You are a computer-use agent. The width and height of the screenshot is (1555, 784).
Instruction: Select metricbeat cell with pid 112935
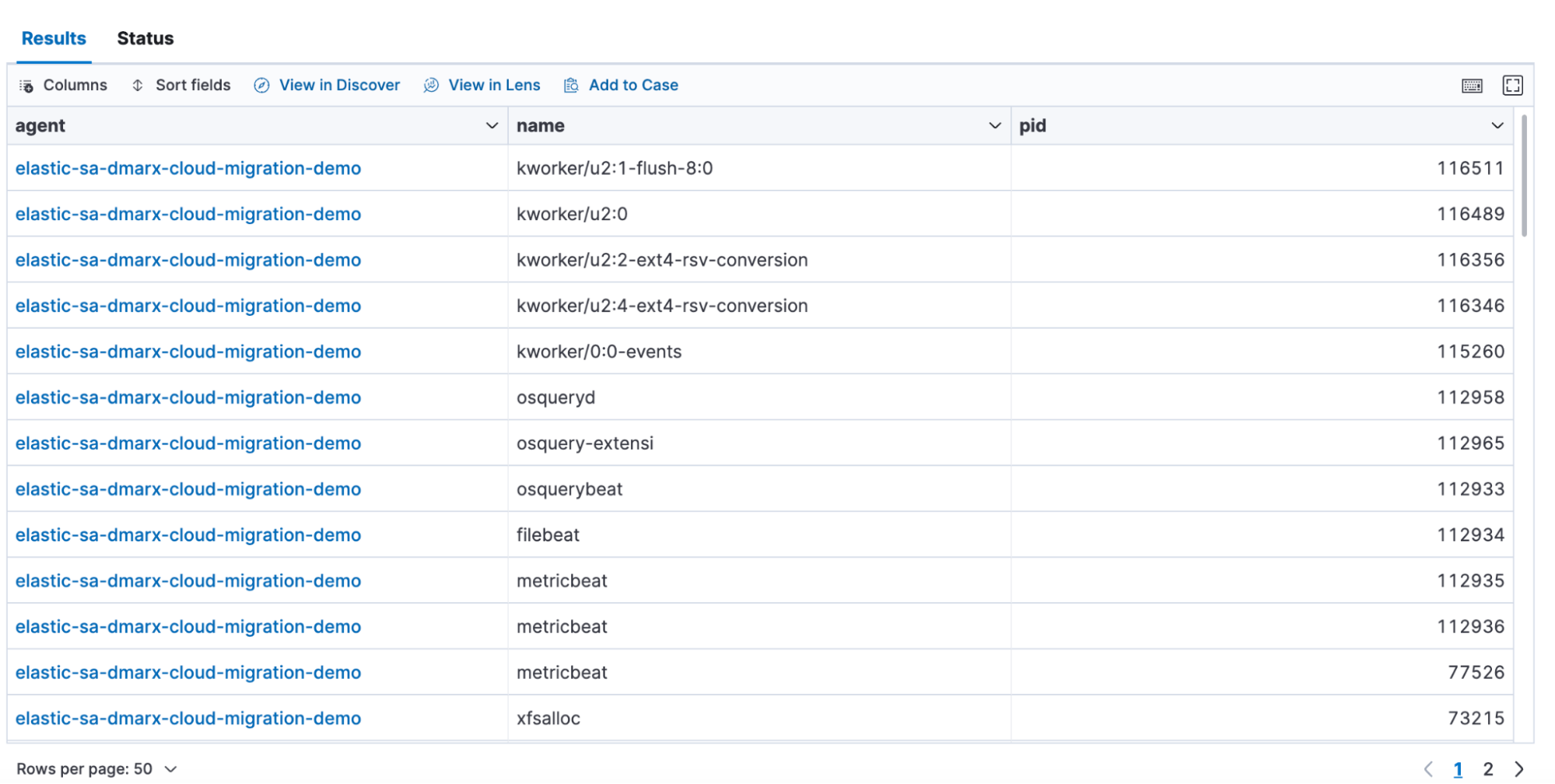(x=759, y=581)
